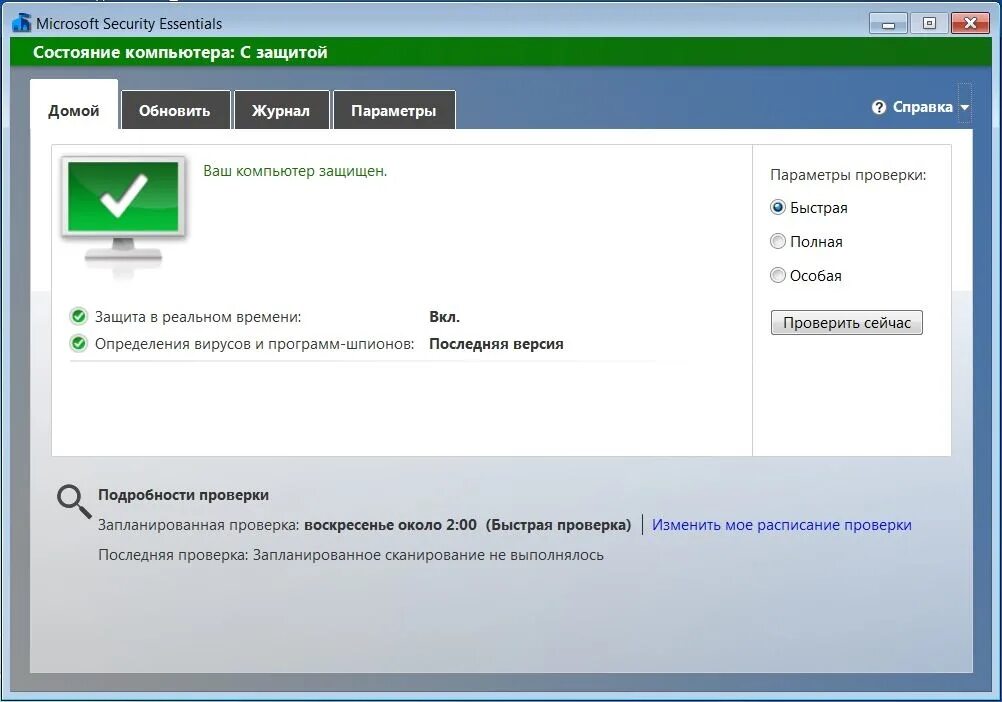Switch to the Обновить tab
This screenshot has height=702, width=1002.
click(x=174, y=111)
